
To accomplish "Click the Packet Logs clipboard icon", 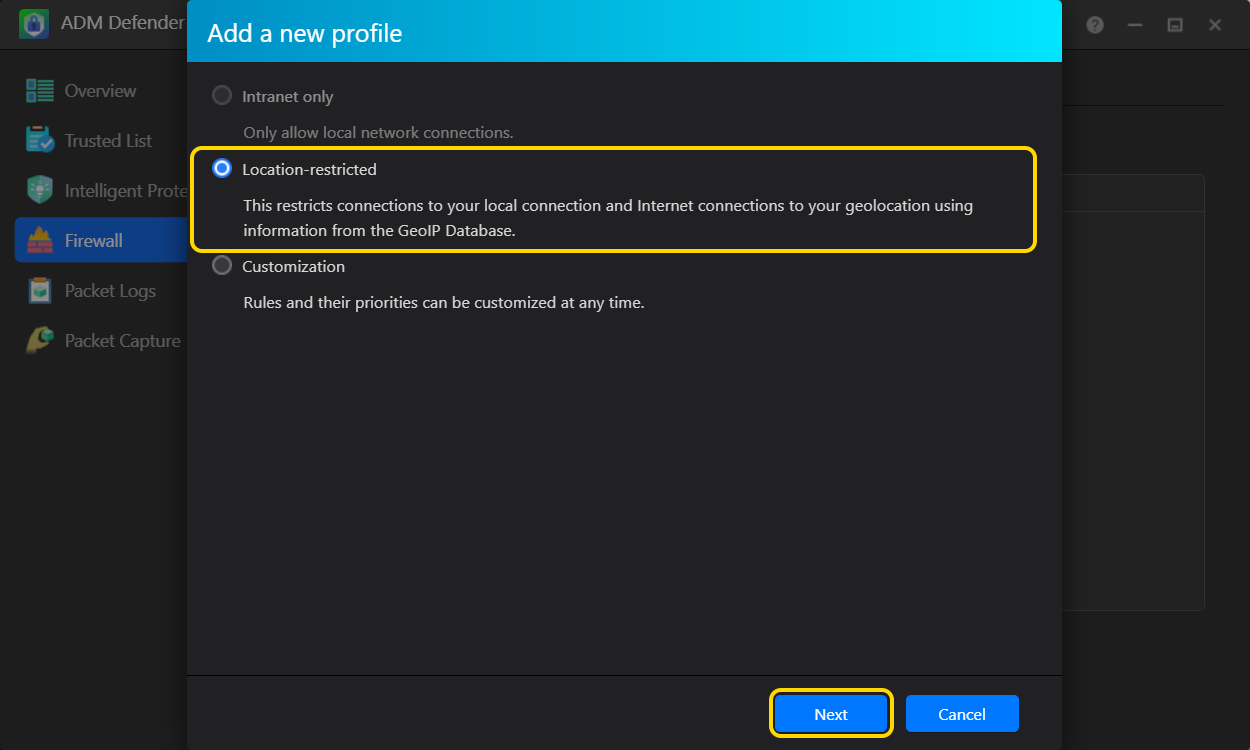I will [x=40, y=290].
